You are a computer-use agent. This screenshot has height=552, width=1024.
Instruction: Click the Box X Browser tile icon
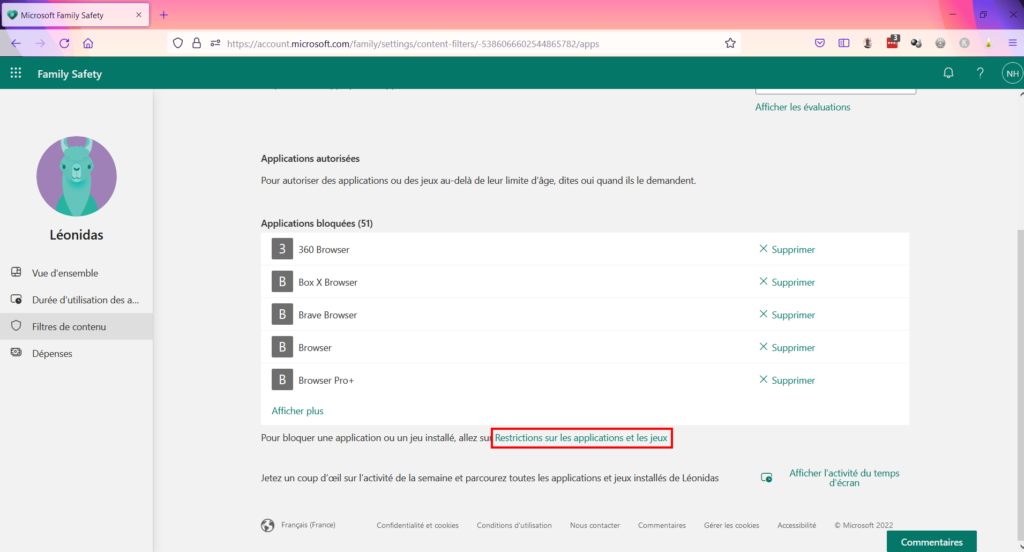[282, 282]
